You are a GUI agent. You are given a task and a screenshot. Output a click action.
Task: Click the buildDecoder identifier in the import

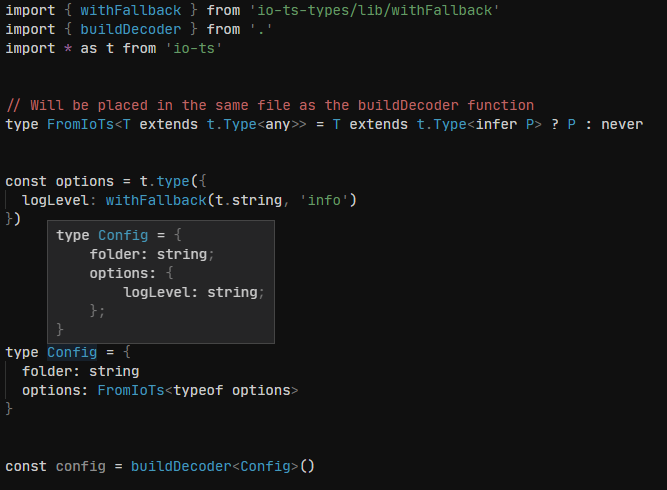[x=131, y=29]
